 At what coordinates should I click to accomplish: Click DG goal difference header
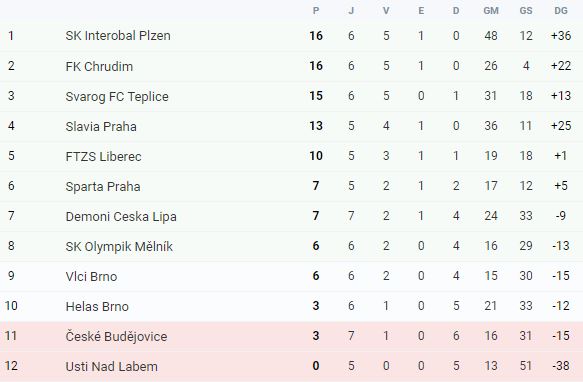(x=561, y=11)
